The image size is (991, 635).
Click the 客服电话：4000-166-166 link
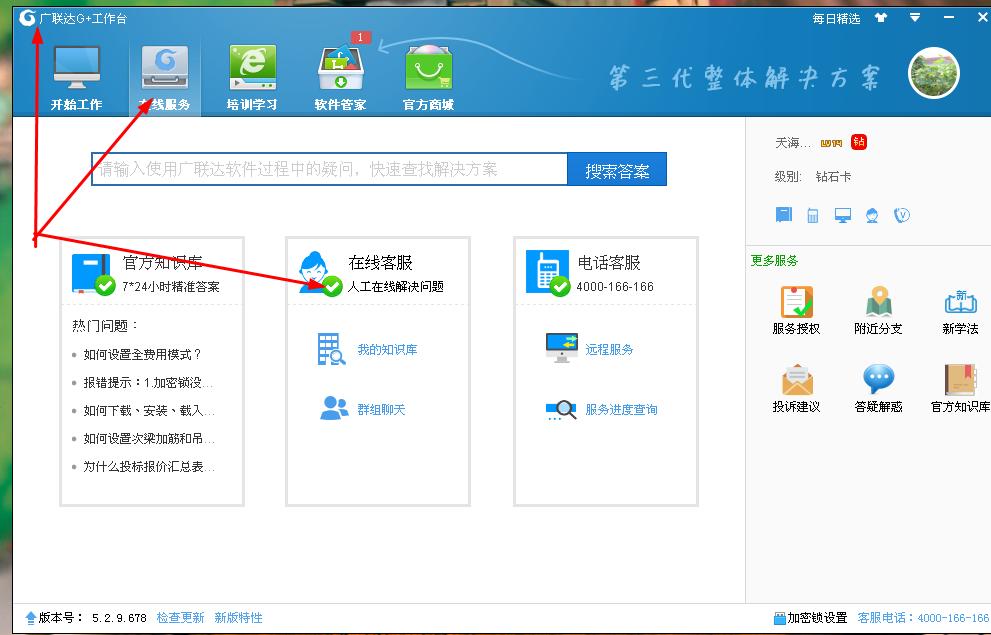(x=923, y=617)
